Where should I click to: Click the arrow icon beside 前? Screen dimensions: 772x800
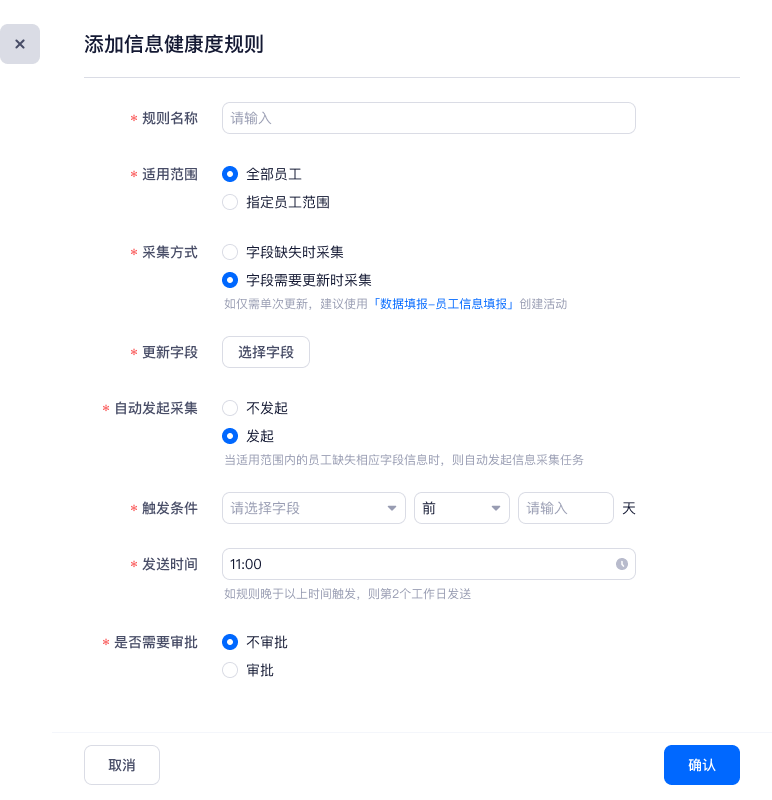[495, 509]
